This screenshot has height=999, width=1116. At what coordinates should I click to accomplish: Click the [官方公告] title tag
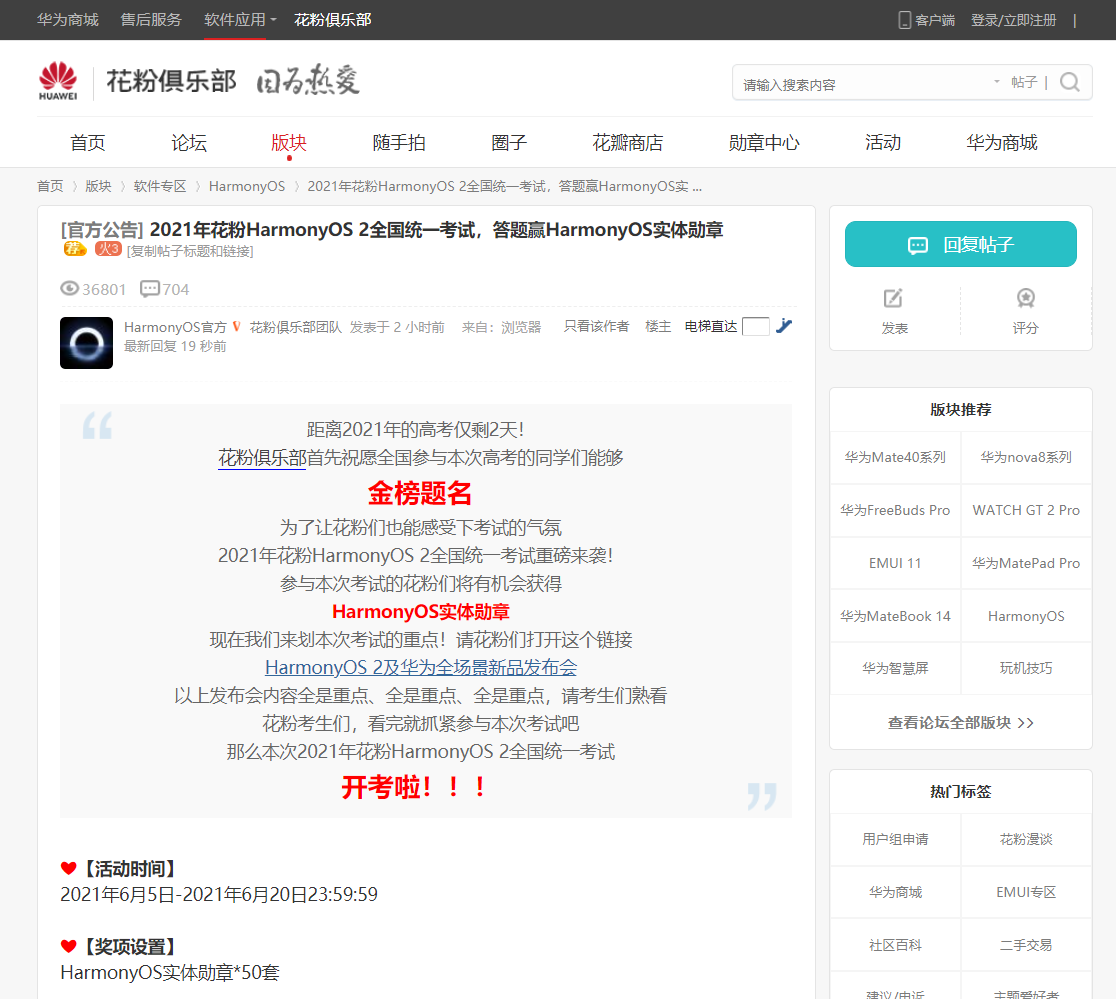pos(102,230)
